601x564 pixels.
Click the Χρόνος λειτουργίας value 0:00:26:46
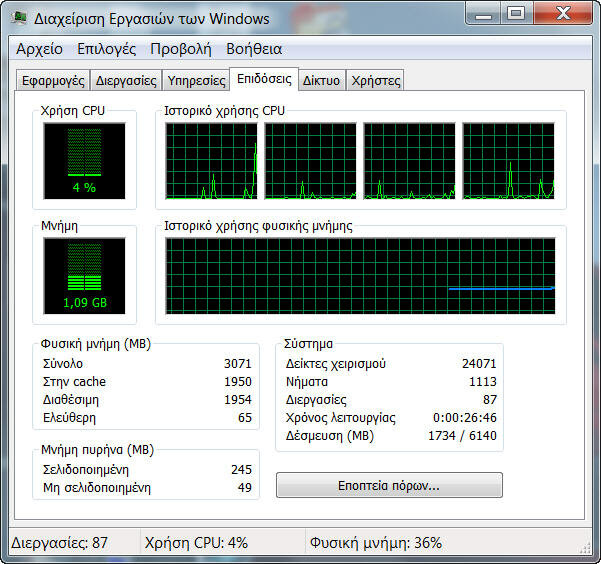465,418
